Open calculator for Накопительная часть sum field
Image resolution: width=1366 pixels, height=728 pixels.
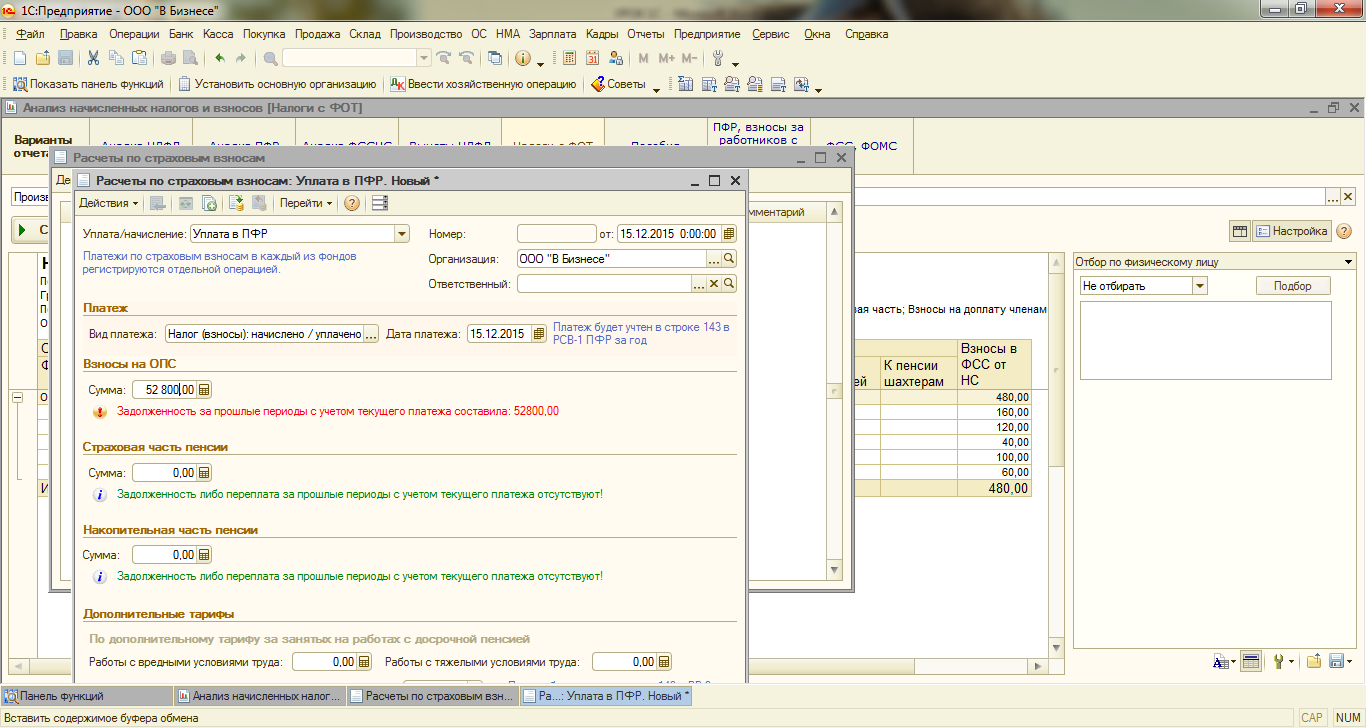click(204, 554)
